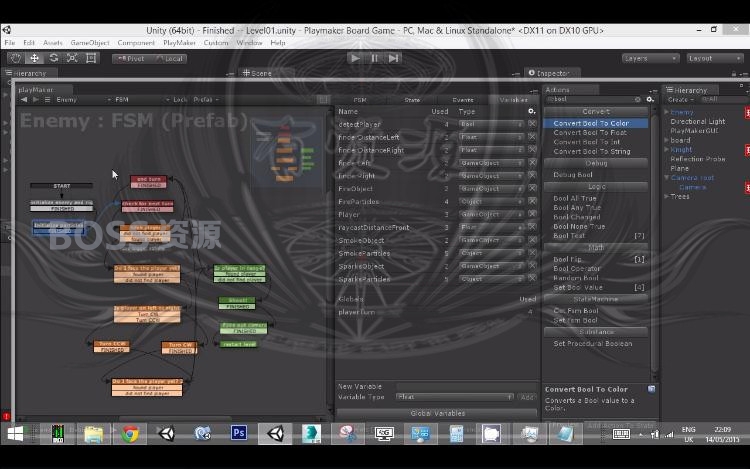Open the Component menu

[136, 43]
